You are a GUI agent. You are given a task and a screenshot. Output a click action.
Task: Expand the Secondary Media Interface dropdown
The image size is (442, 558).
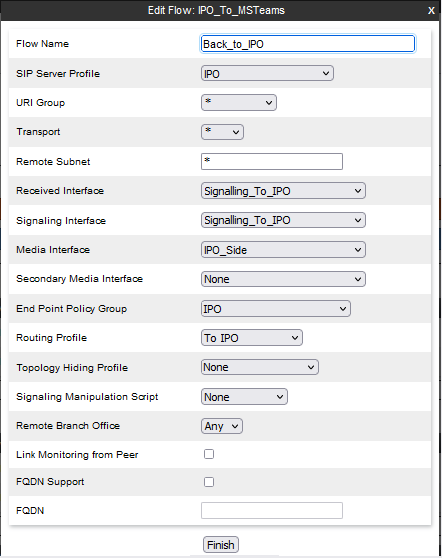pyautogui.click(x=283, y=279)
